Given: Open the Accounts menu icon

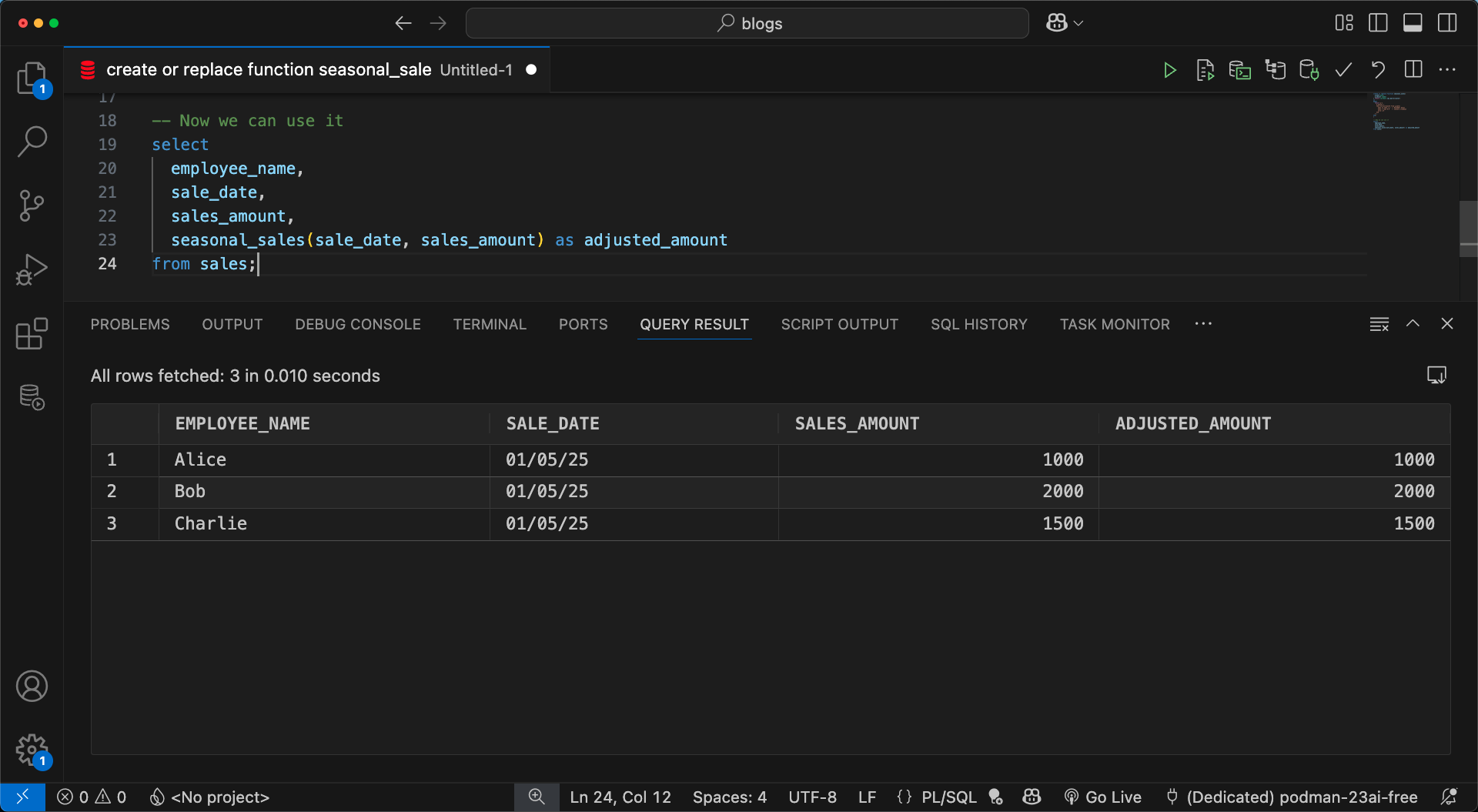Looking at the screenshot, I should (32, 686).
